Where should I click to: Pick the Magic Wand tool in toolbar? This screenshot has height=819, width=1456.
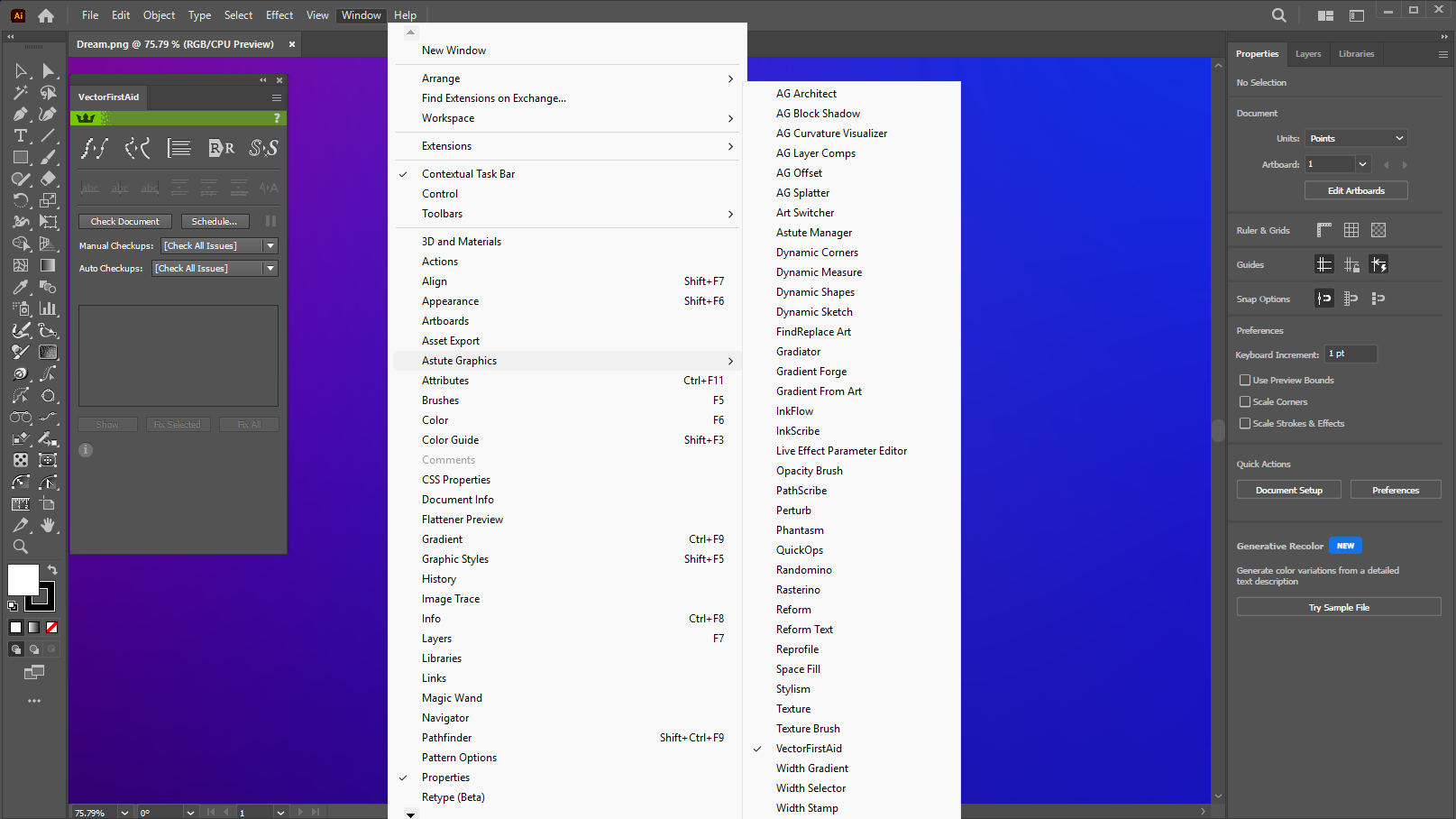pos(21,92)
